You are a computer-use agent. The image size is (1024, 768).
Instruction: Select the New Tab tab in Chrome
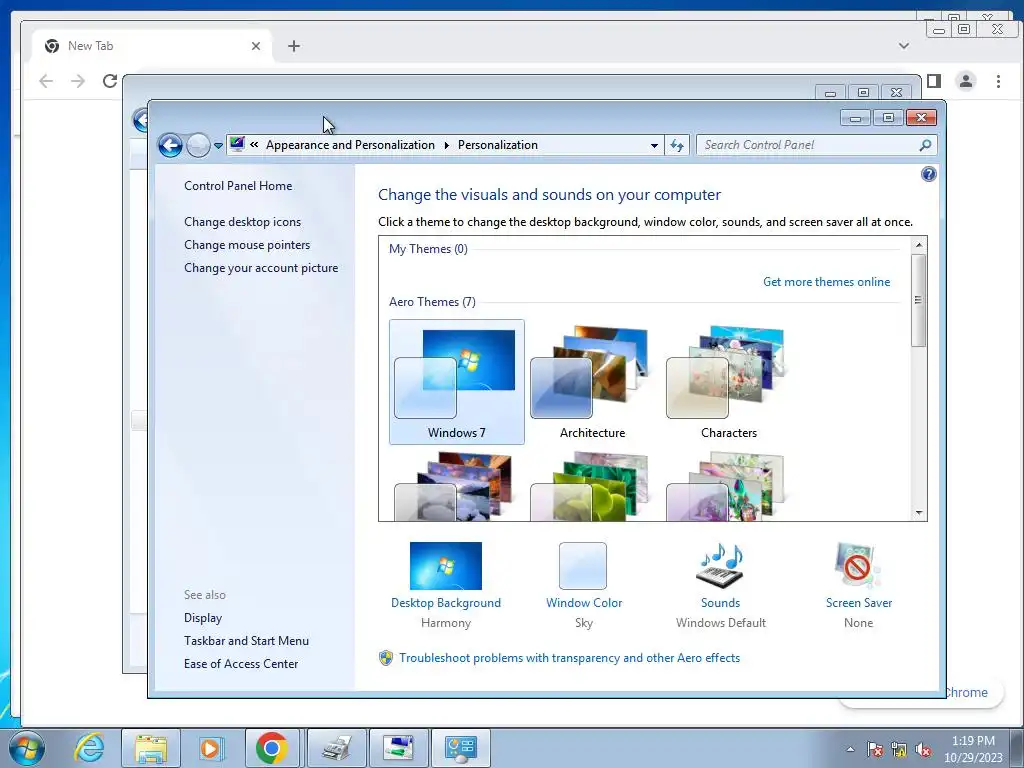[x=152, y=46]
